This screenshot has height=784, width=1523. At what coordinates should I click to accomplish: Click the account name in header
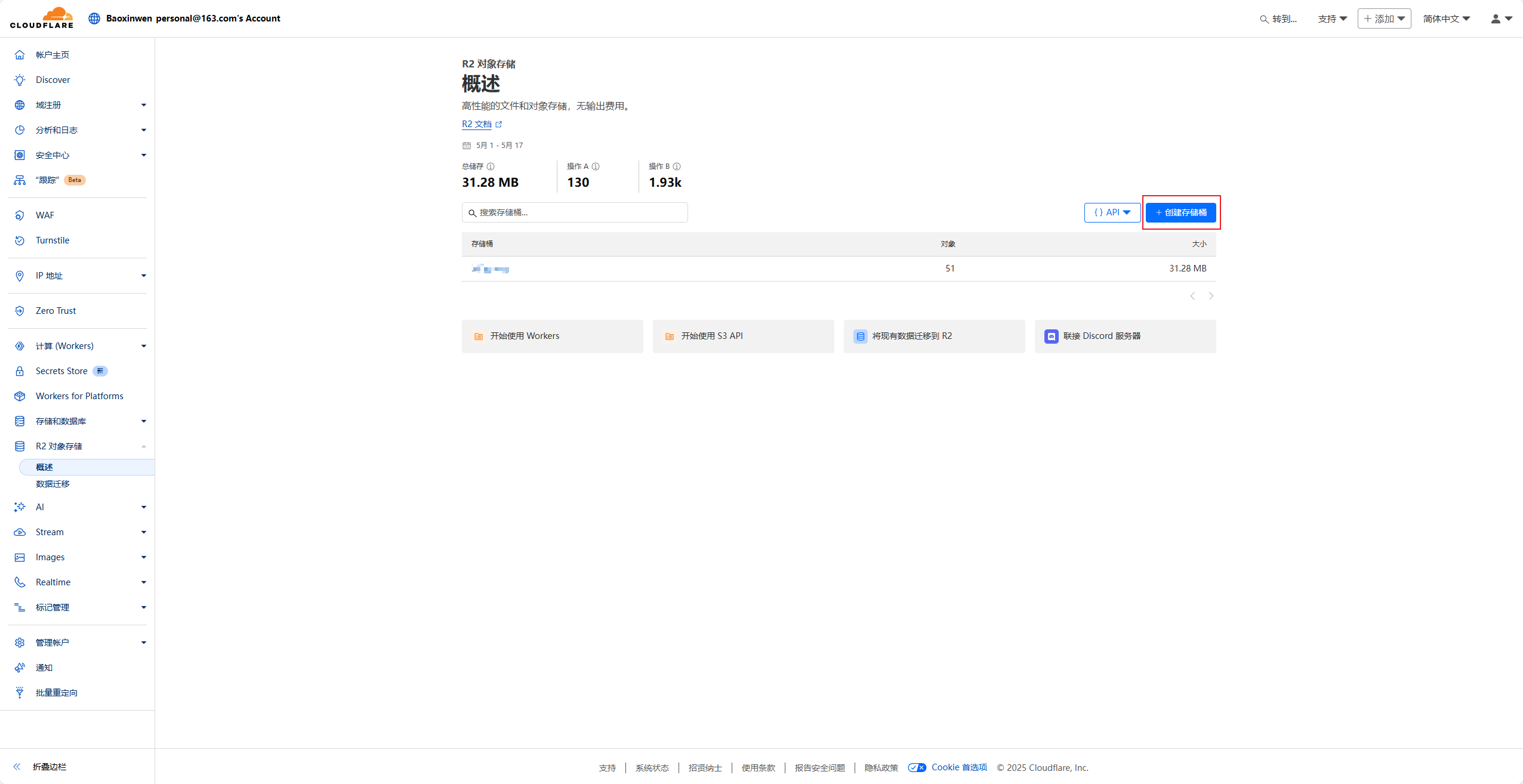[x=193, y=18]
